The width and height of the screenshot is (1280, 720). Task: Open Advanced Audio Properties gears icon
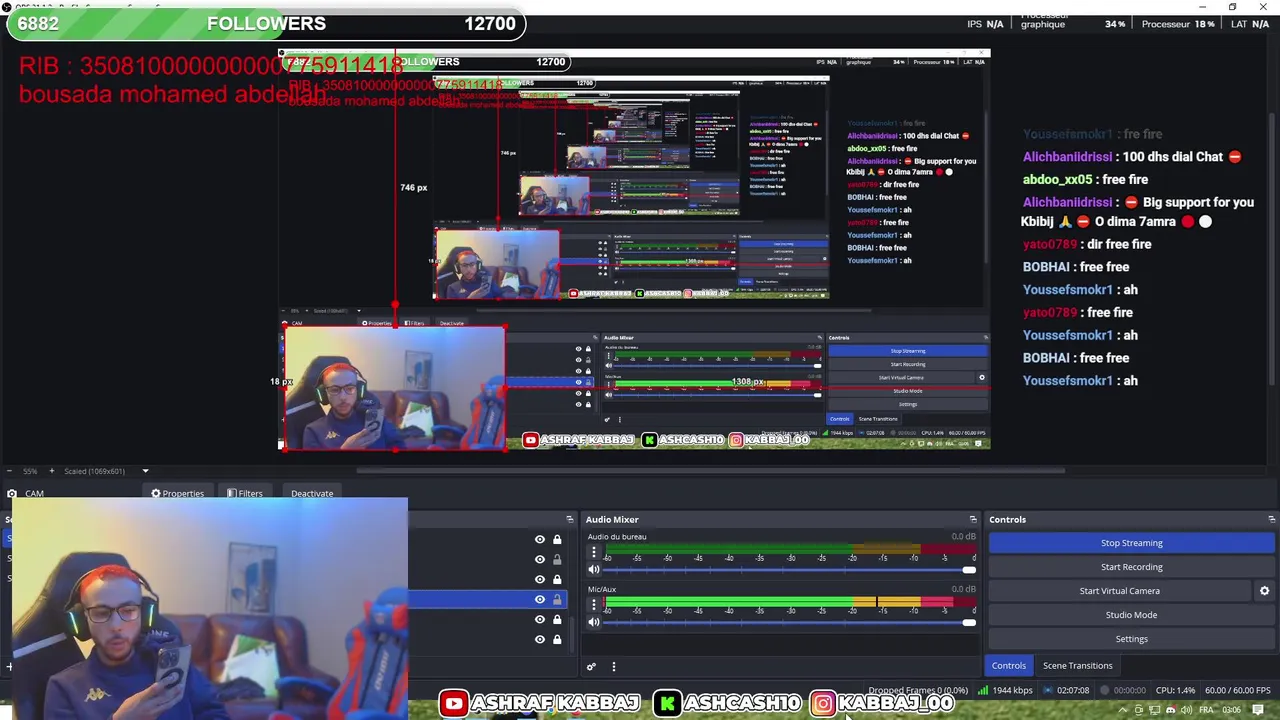coord(591,666)
